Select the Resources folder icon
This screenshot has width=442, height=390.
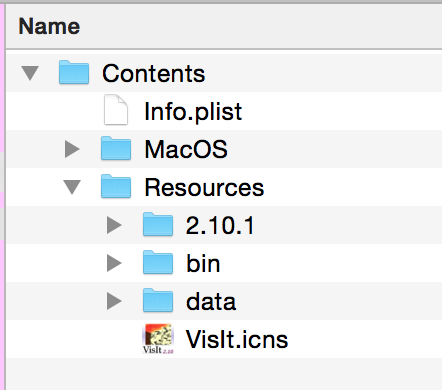click(116, 186)
